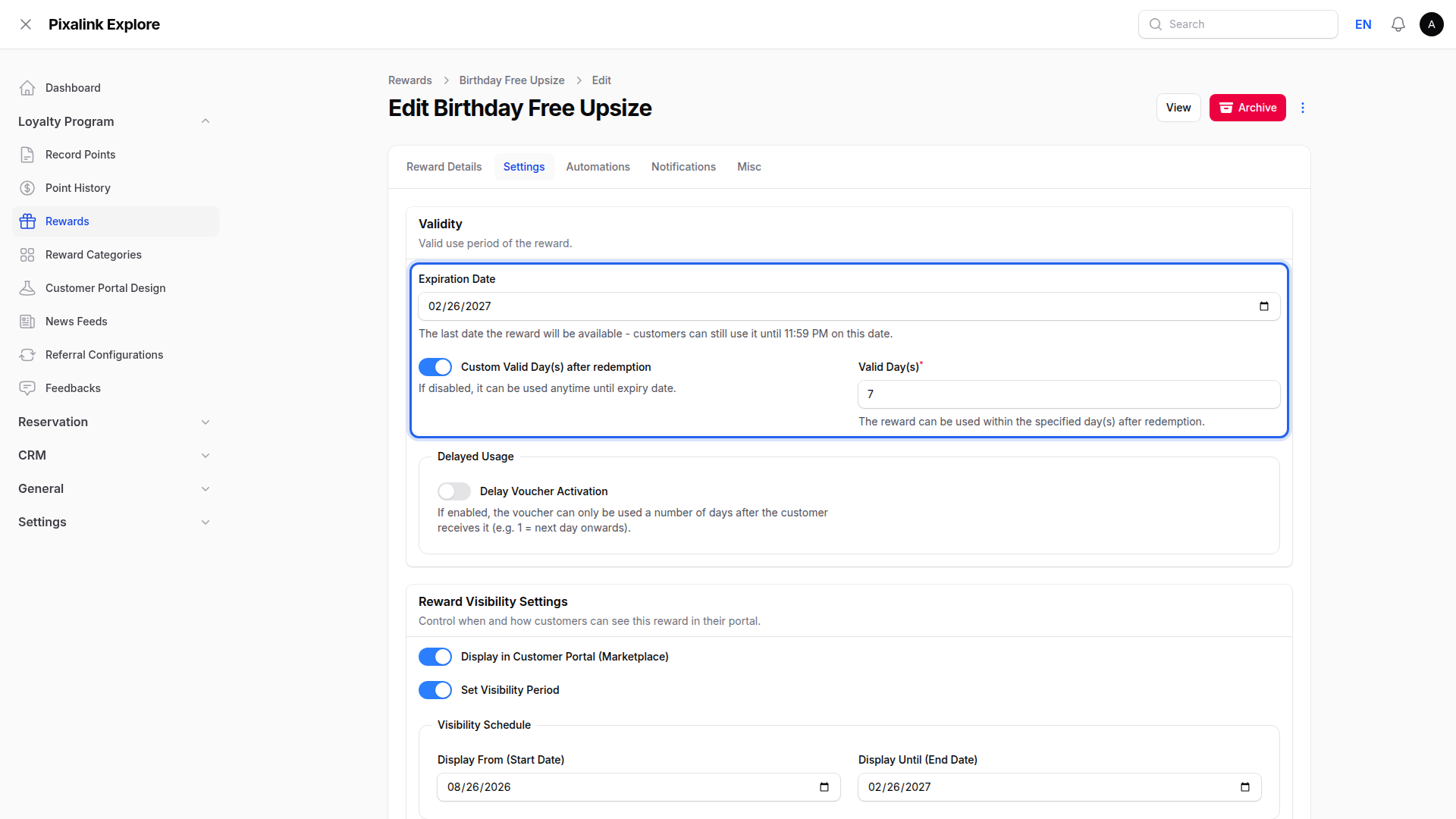Open the three-dot more options menu

point(1303,108)
